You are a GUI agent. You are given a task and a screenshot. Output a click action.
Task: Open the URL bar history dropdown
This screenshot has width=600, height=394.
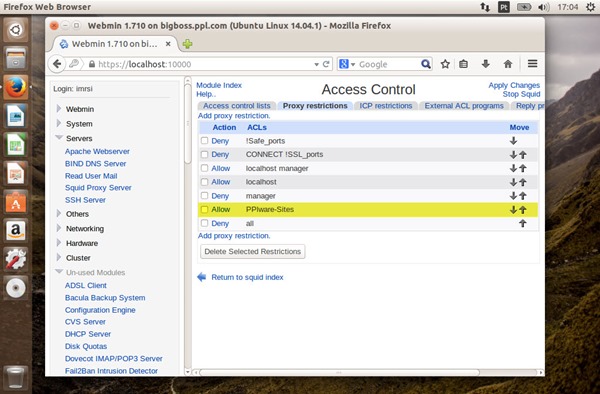(316, 64)
